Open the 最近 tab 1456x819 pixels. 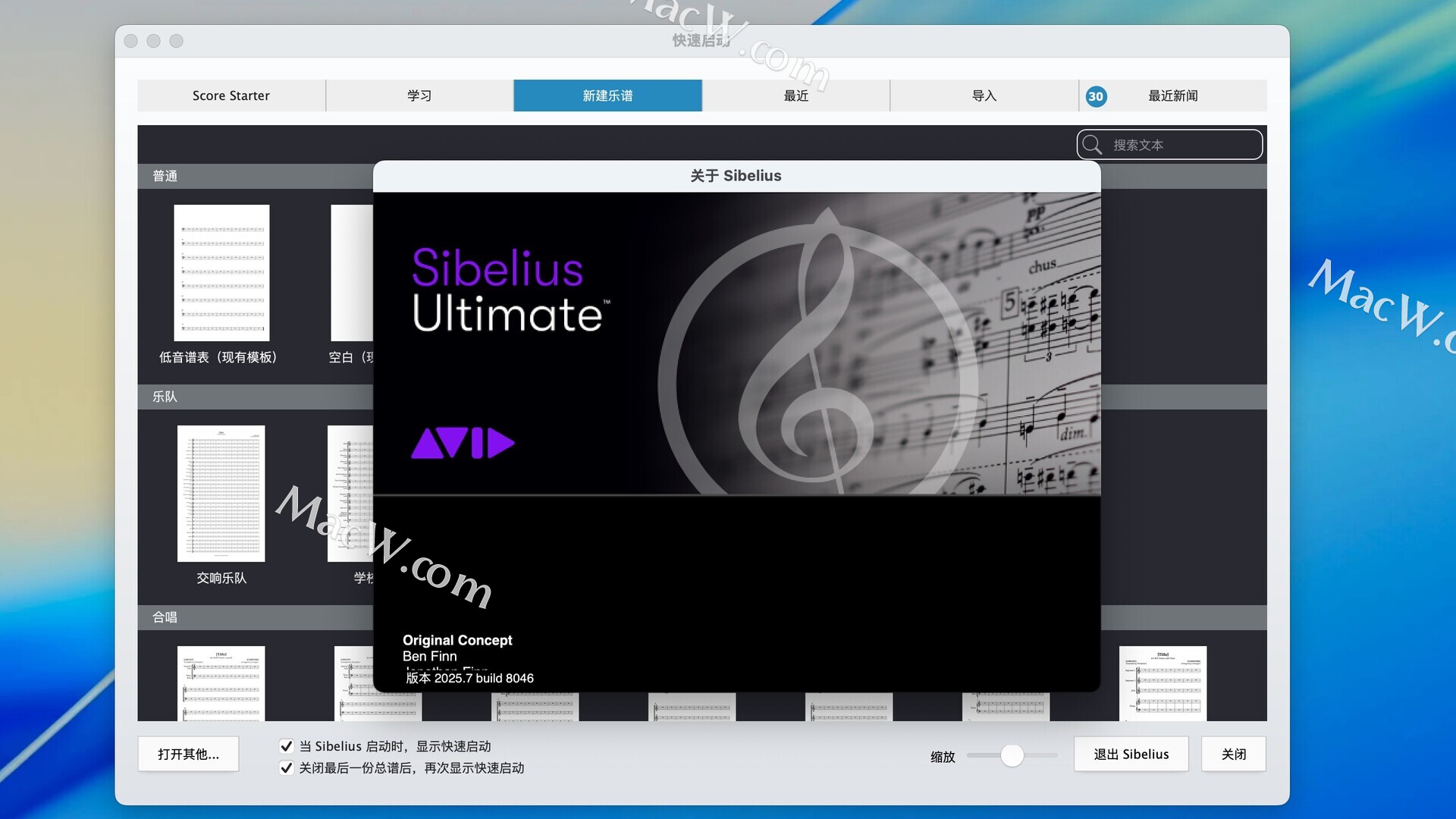(795, 96)
